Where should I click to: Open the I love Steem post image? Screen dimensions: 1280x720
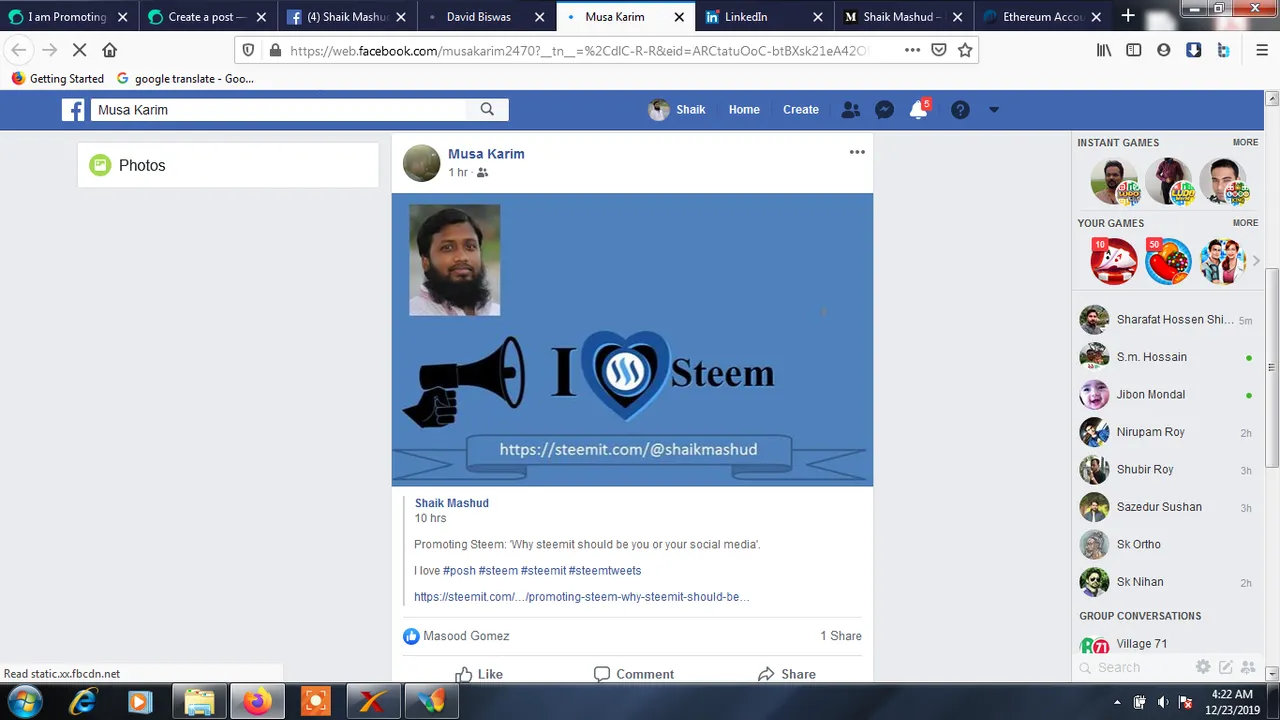pos(632,340)
